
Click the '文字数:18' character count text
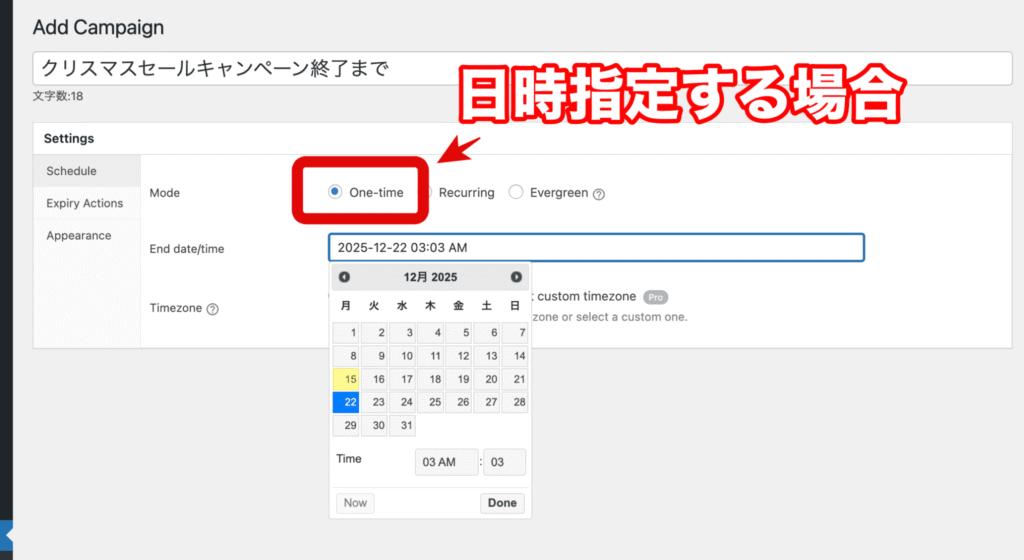tap(58, 96)
